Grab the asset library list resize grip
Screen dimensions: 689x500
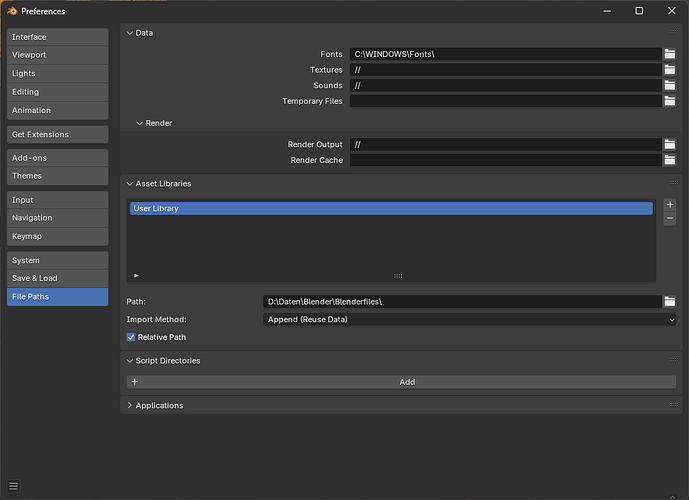(x=398, y=276)
